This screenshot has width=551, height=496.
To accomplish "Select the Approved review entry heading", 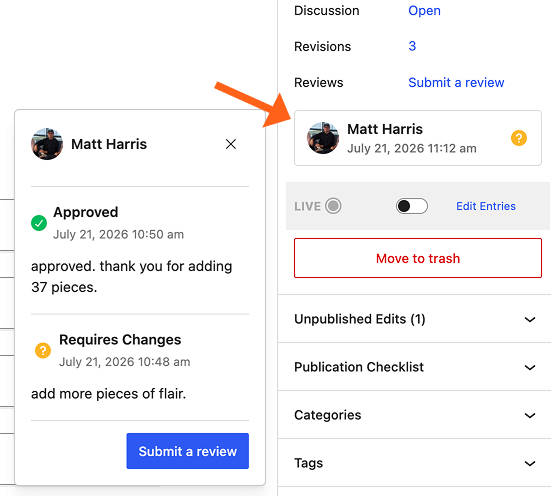I will coord(85,212).
